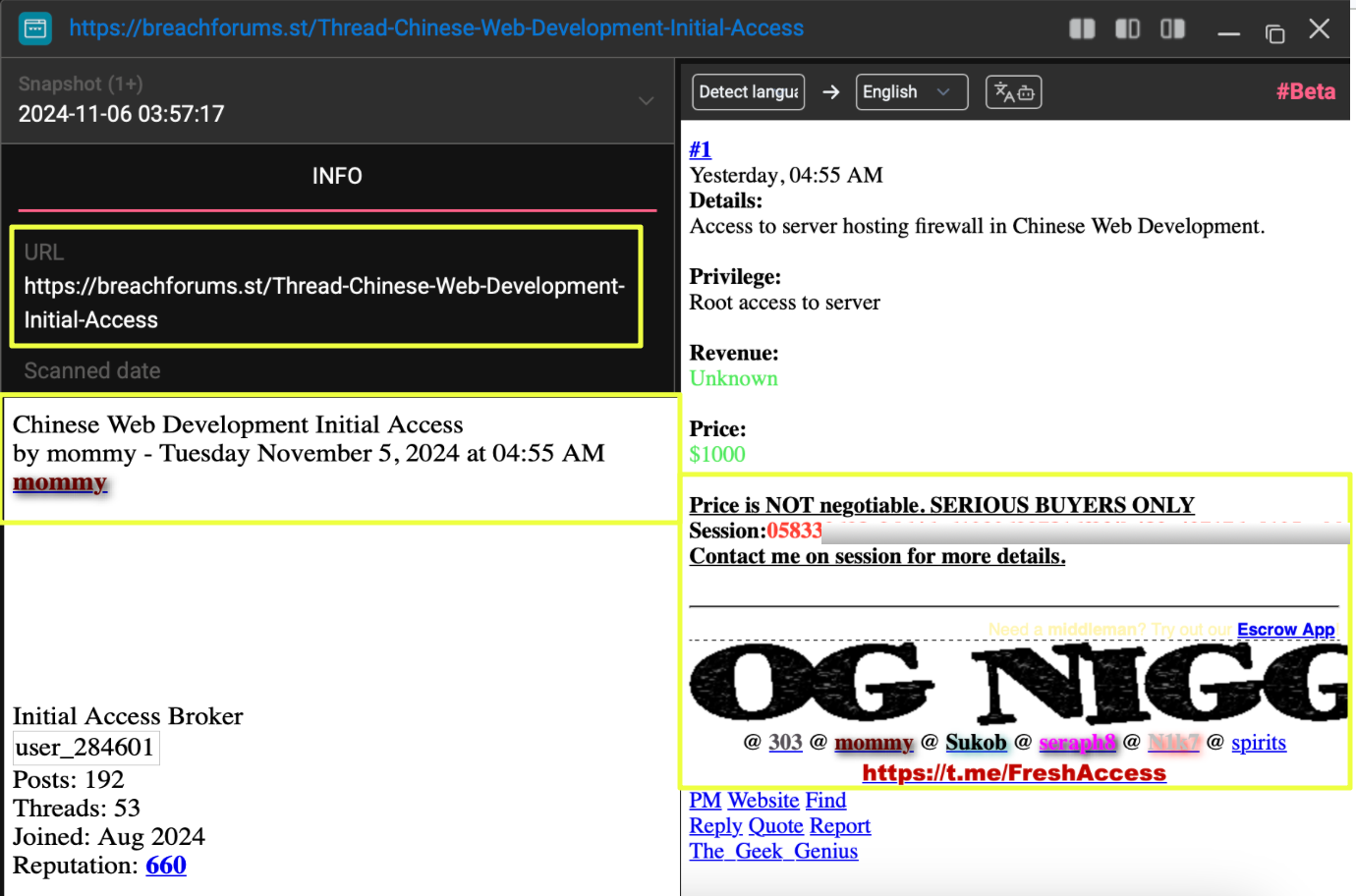
Task: Click the arrow between language selectors
Action: pos(831,92)
